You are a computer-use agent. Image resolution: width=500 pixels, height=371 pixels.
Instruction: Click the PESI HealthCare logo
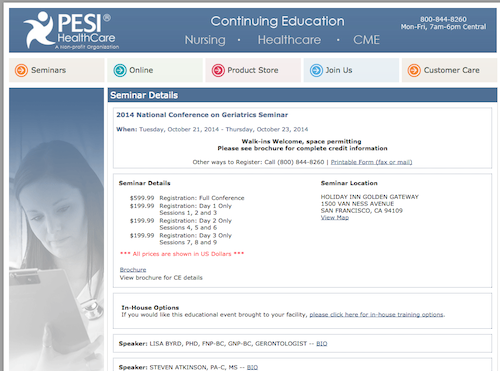click(71, 30)
